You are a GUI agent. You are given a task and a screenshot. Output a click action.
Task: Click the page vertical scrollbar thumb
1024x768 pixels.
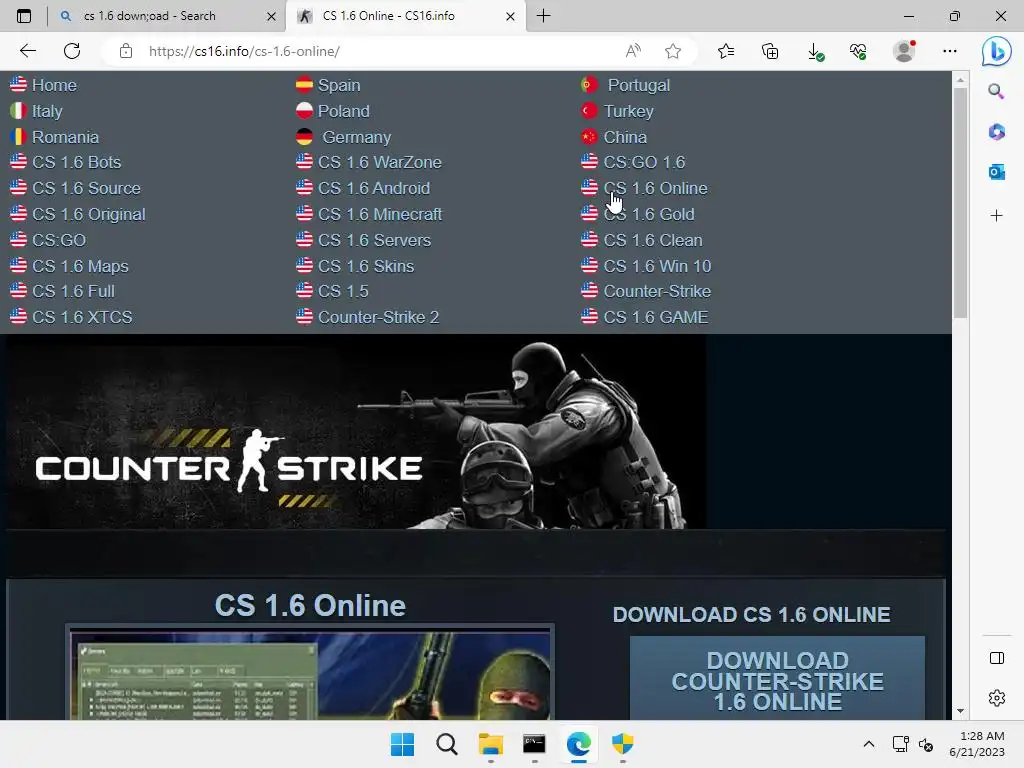point(960,202)
